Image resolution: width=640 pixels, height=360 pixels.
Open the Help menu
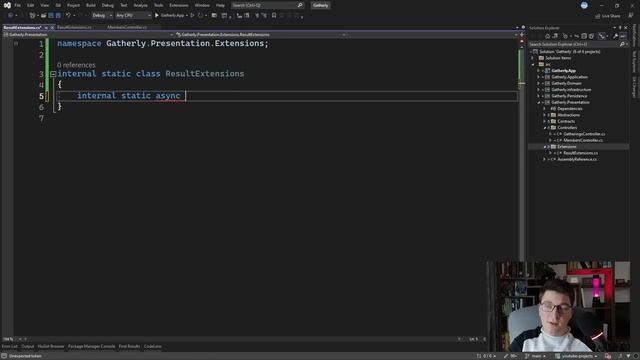click(x=220, y=5)
